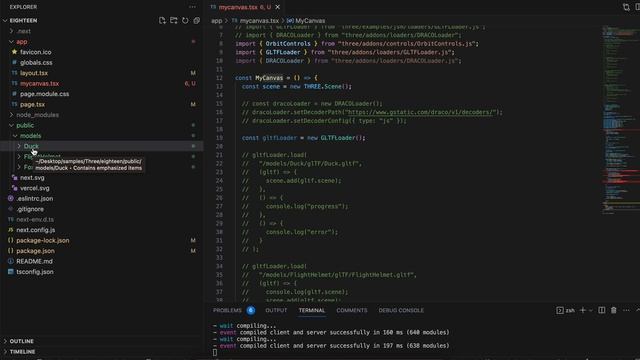
Task: Switch to the COMMENTS panel tab
Action: tap(351, 311)
